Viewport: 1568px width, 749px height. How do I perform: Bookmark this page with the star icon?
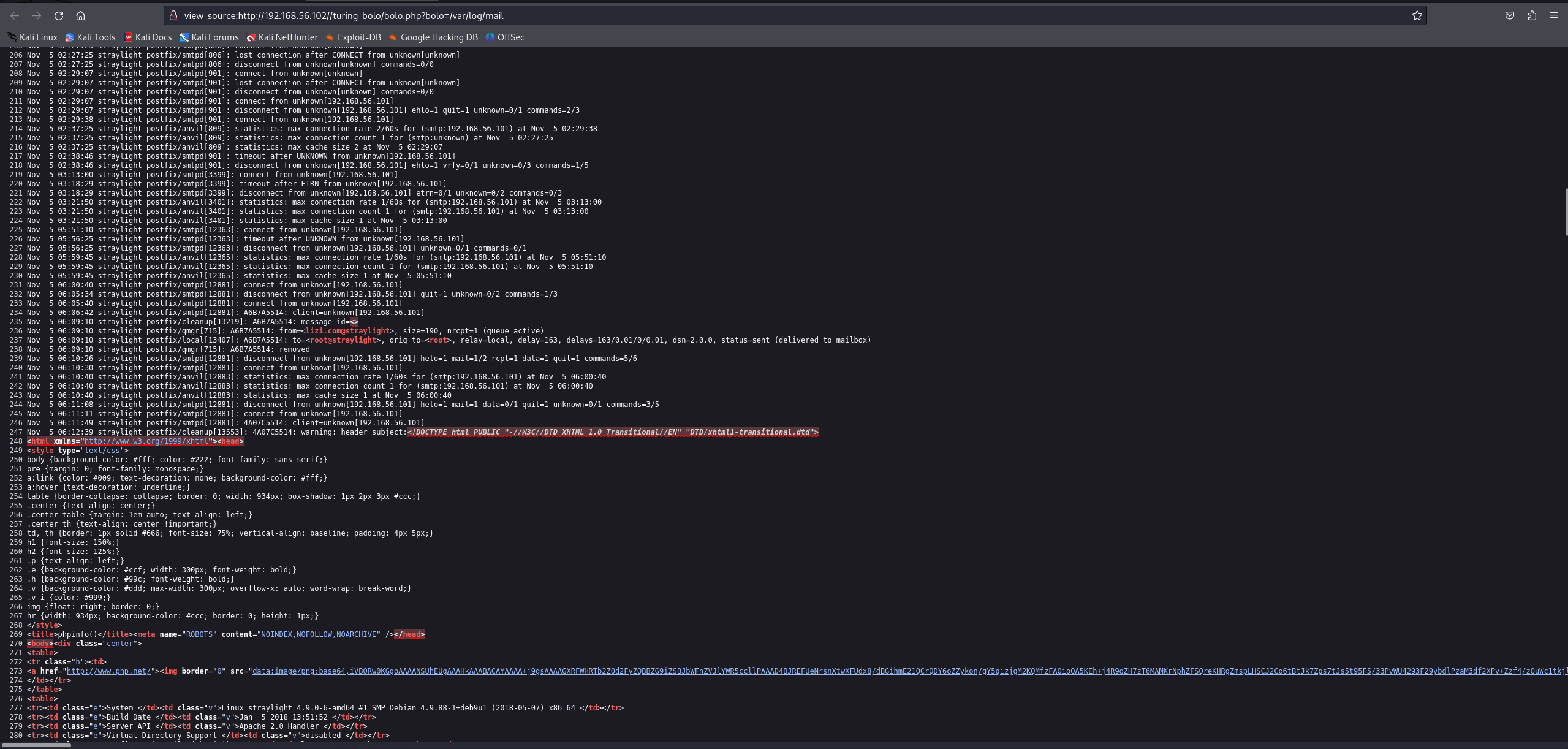tap(1417, 16)
